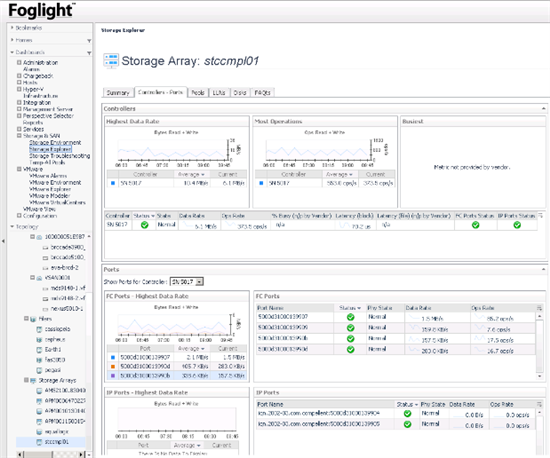
Task: Select the Controllers - Ports tab
Action: coord(161,92)
